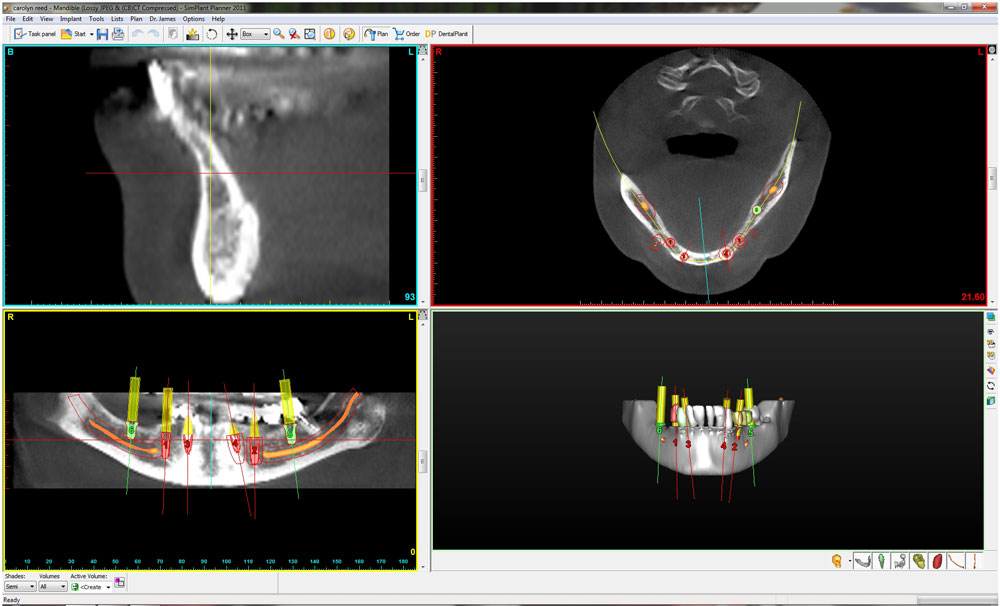Select the pan move arrows tool

231,34
